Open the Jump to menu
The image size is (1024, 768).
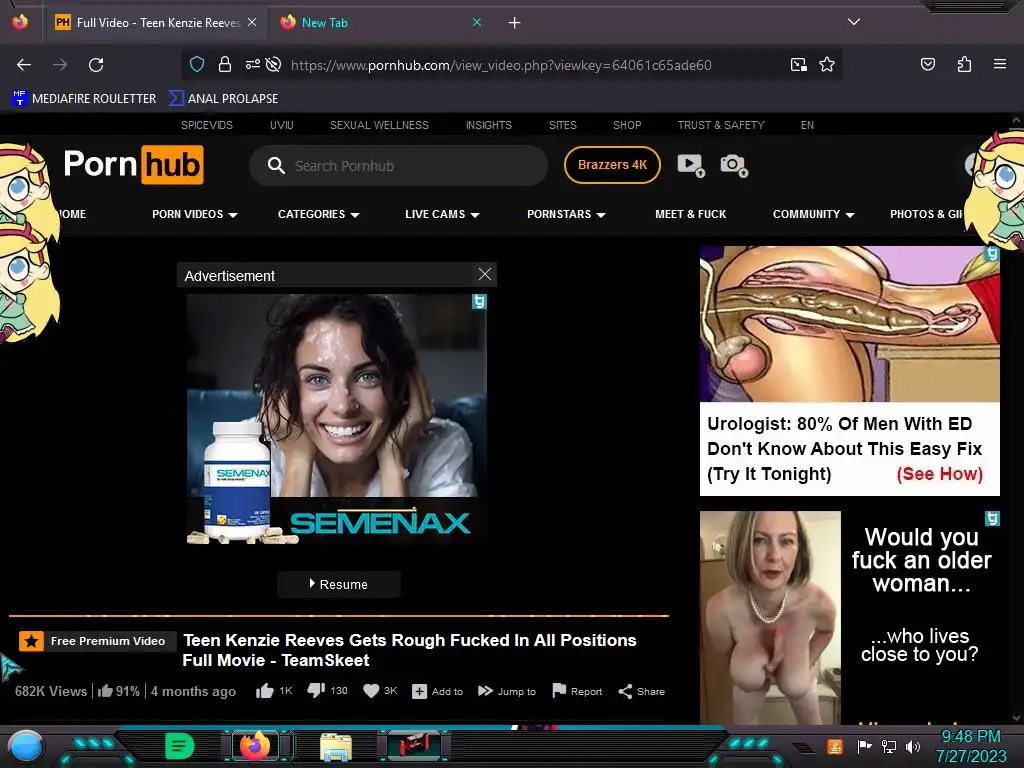pos(507,691)
